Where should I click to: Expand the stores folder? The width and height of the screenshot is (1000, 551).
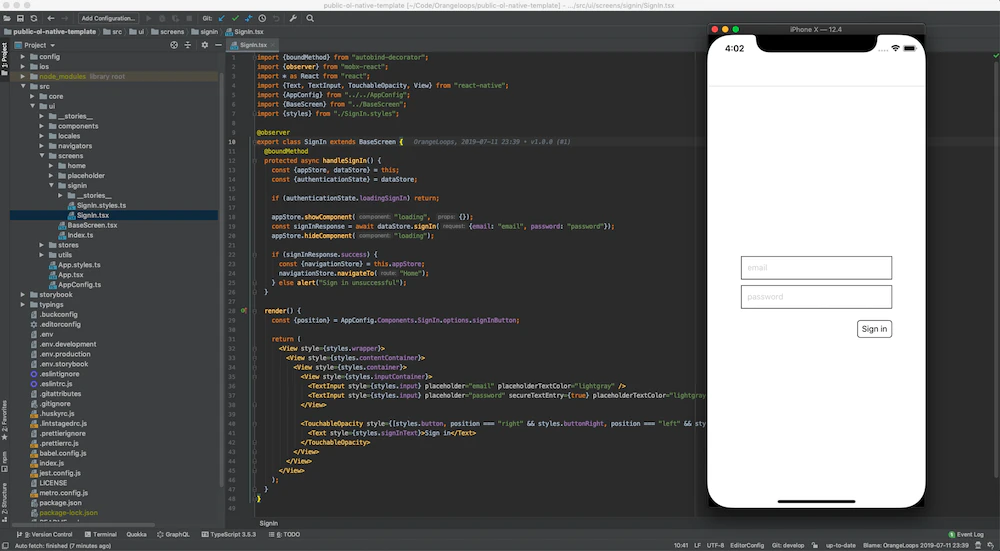(x=42, y=245)
